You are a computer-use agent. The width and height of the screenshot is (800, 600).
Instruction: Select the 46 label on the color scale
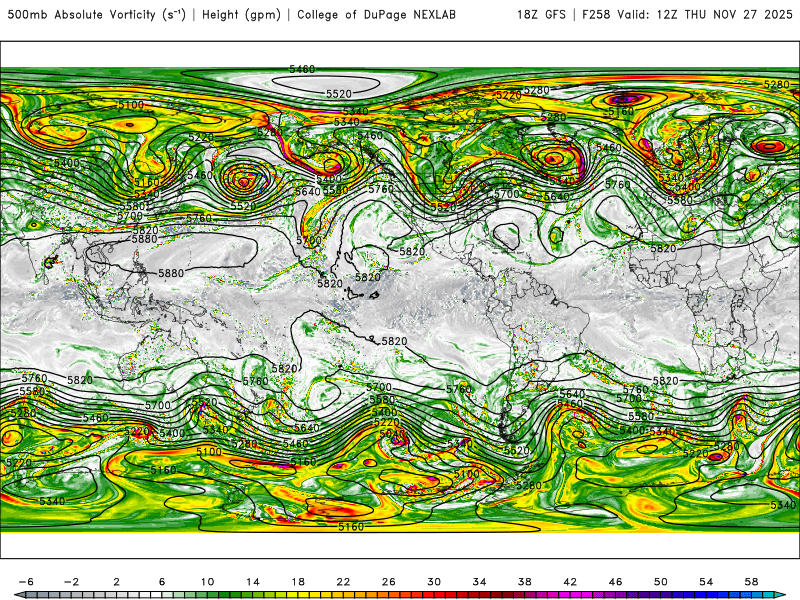[616, 582]
